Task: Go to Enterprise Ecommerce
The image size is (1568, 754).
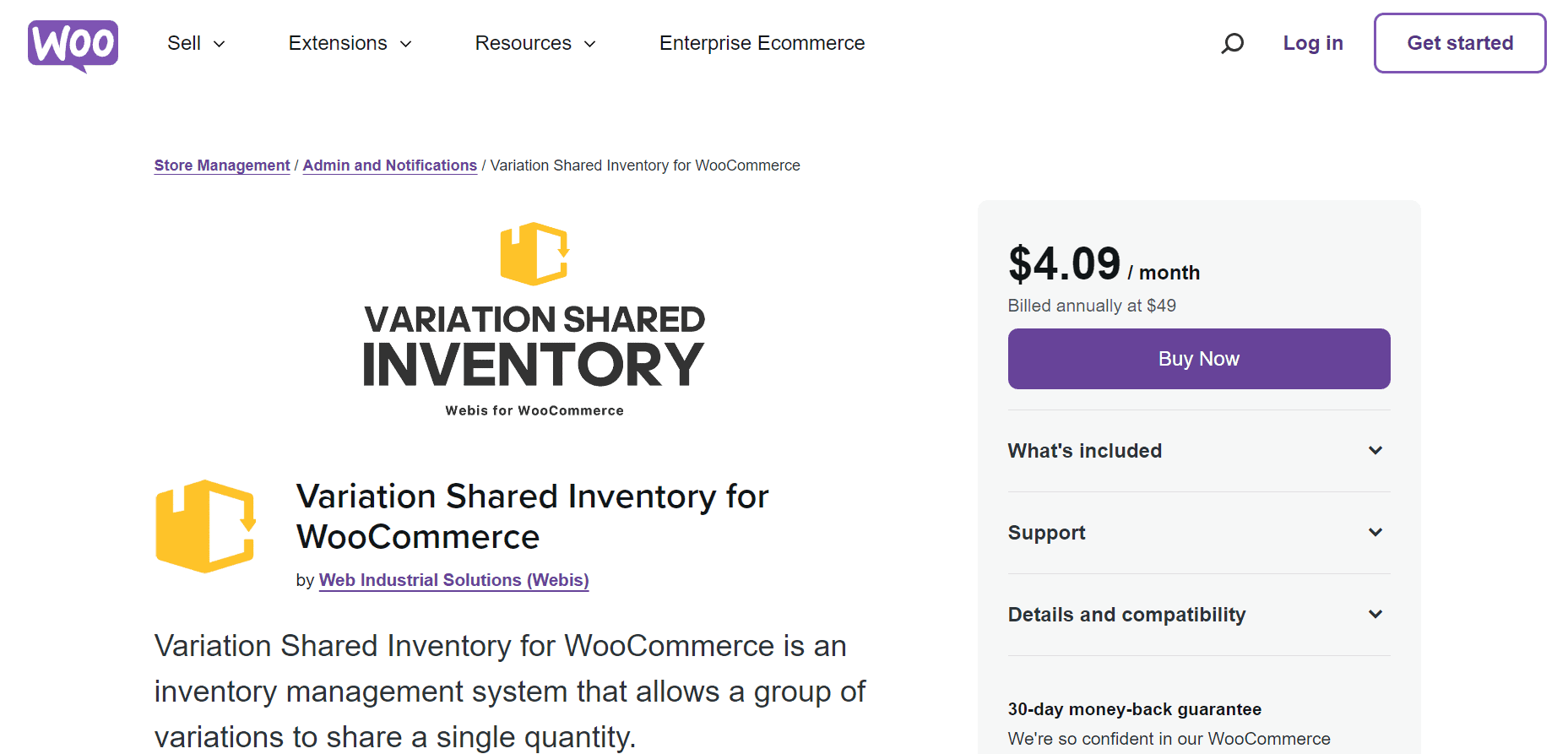Action: click(x=762, y=43)
